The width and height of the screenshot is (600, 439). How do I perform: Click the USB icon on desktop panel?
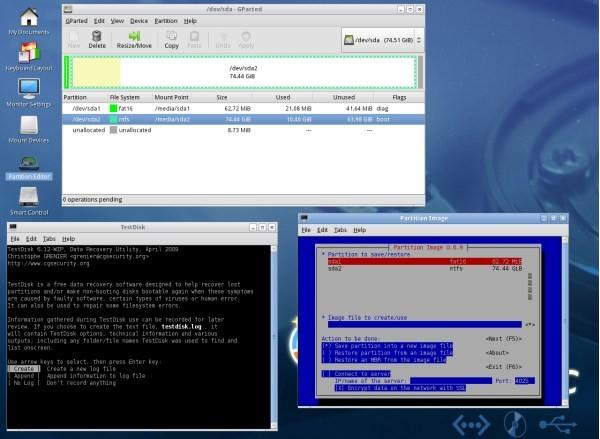[x=558, y=424]
